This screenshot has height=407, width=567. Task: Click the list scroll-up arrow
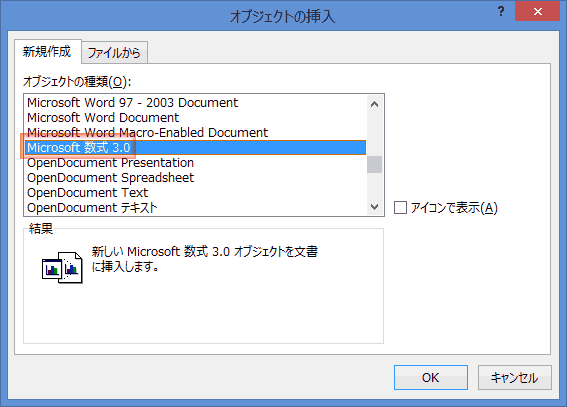click(x=375, y=104)
